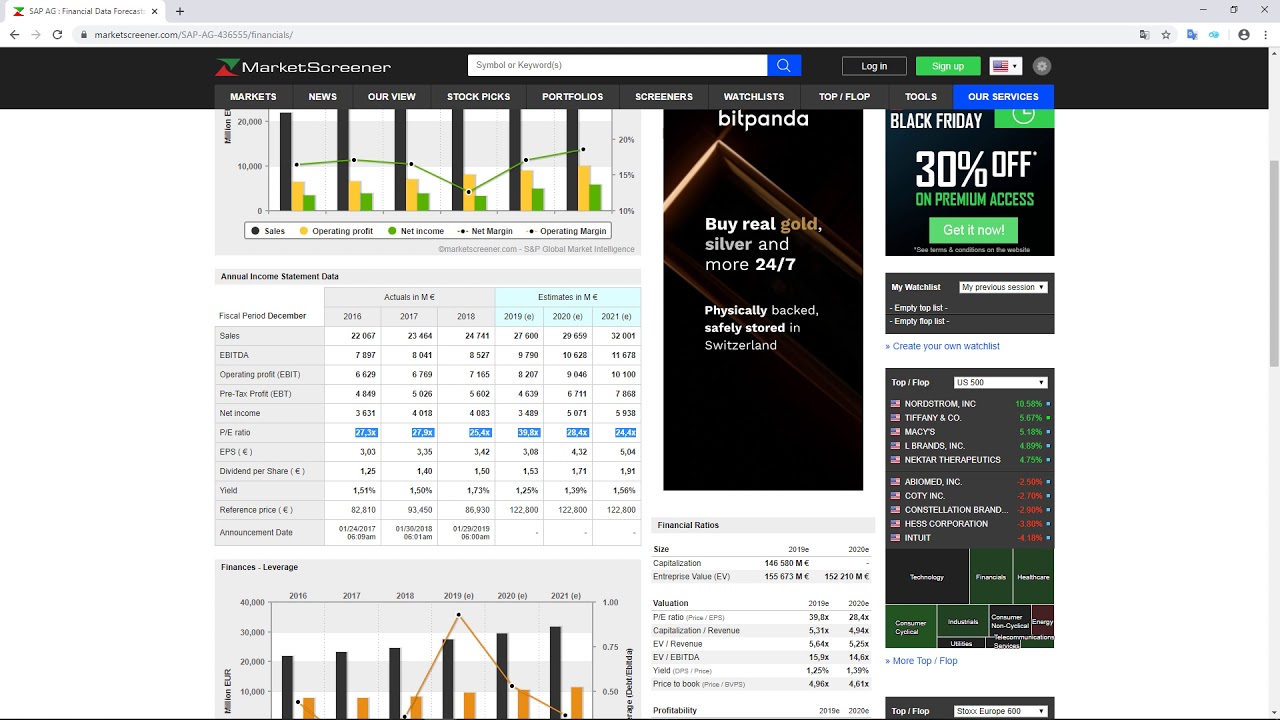Open NEKTAR THERAPEUTICS stock link
This screenshot has width=1280, height=720.
(x=952, y=460)
